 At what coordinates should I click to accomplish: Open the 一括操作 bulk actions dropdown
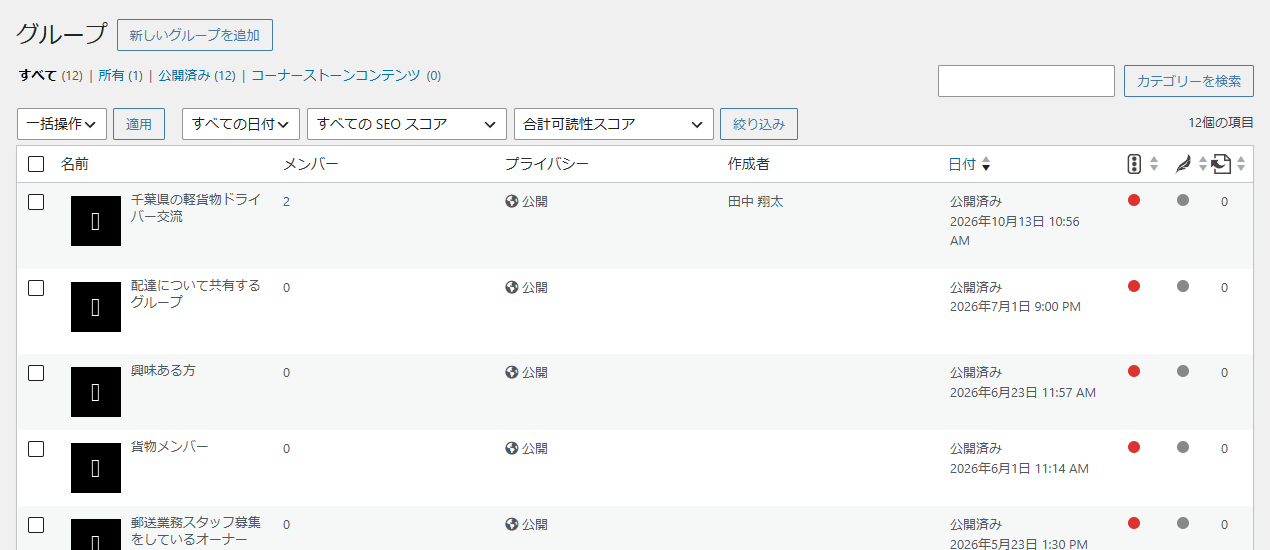coord(62,124)
